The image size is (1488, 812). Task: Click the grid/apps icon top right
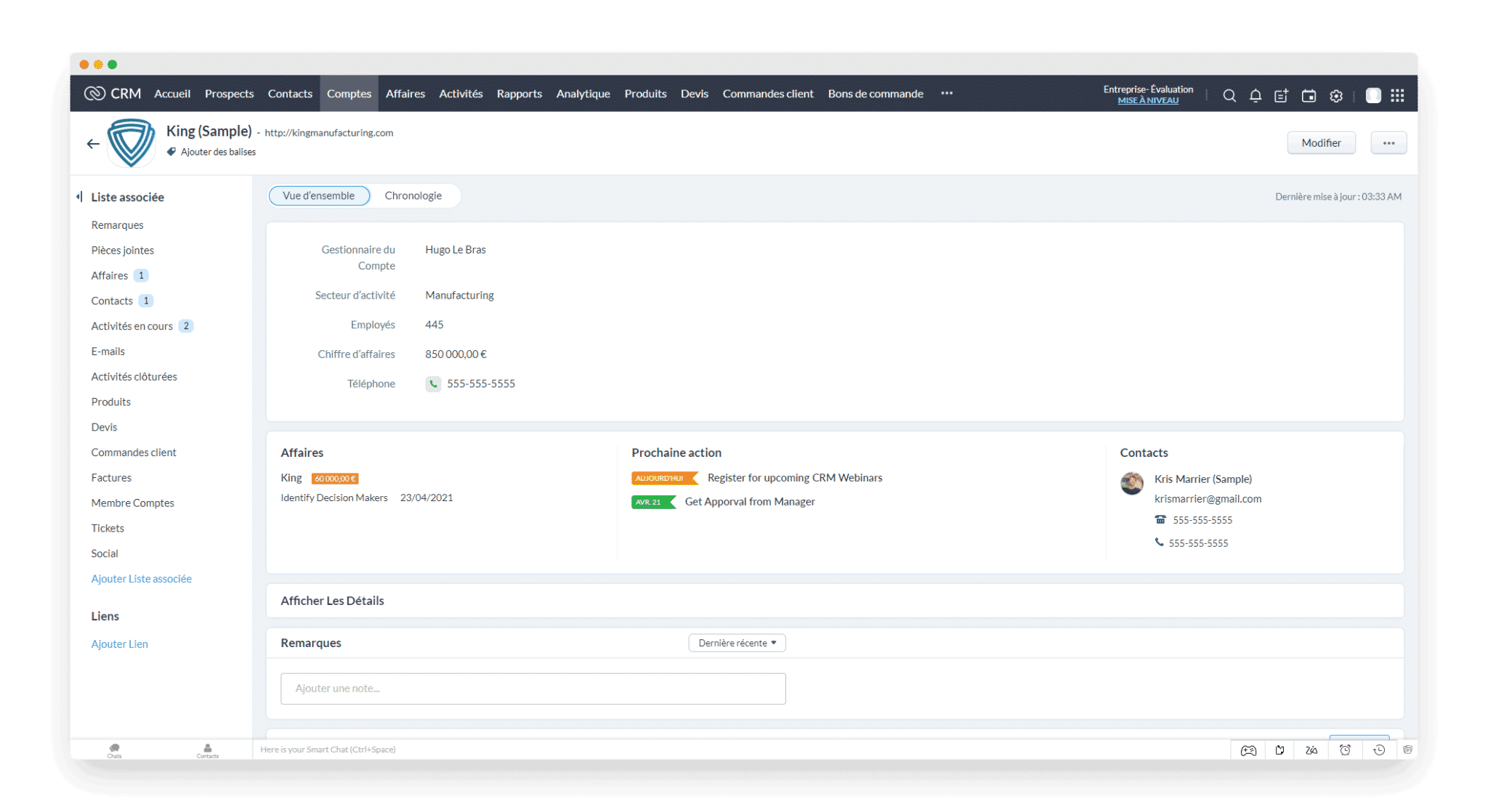pos(1400,94)
